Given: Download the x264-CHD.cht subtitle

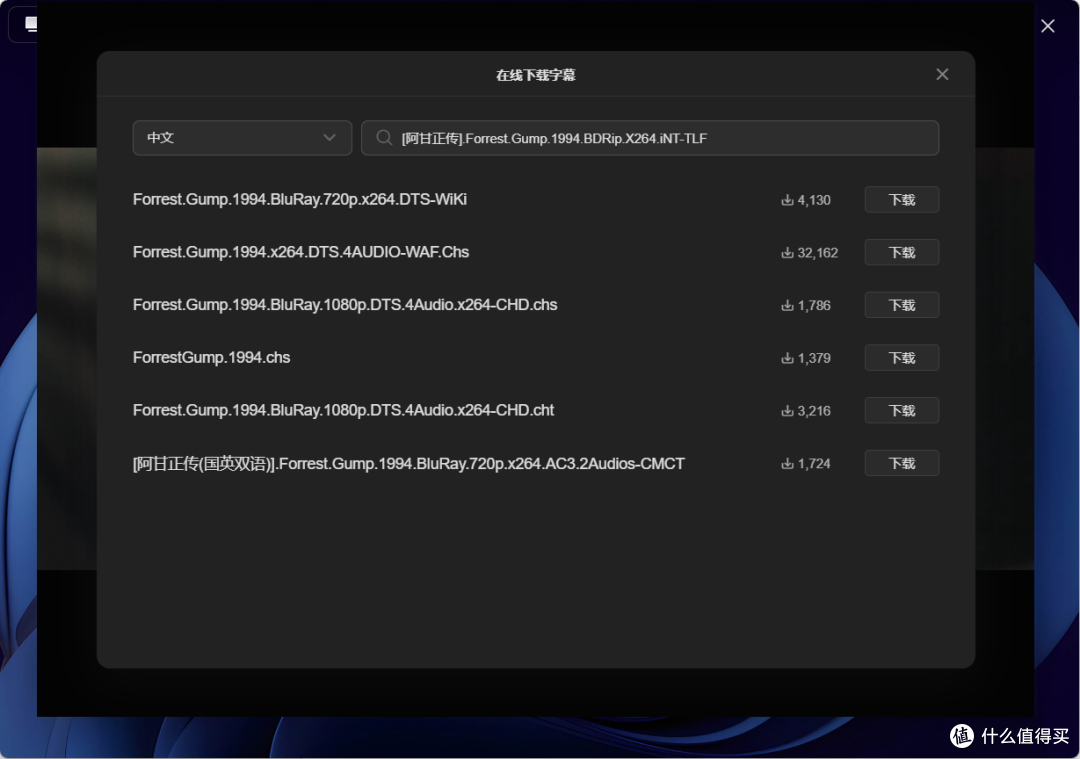Looking at the screenshot, I should (x=902, y=410).
